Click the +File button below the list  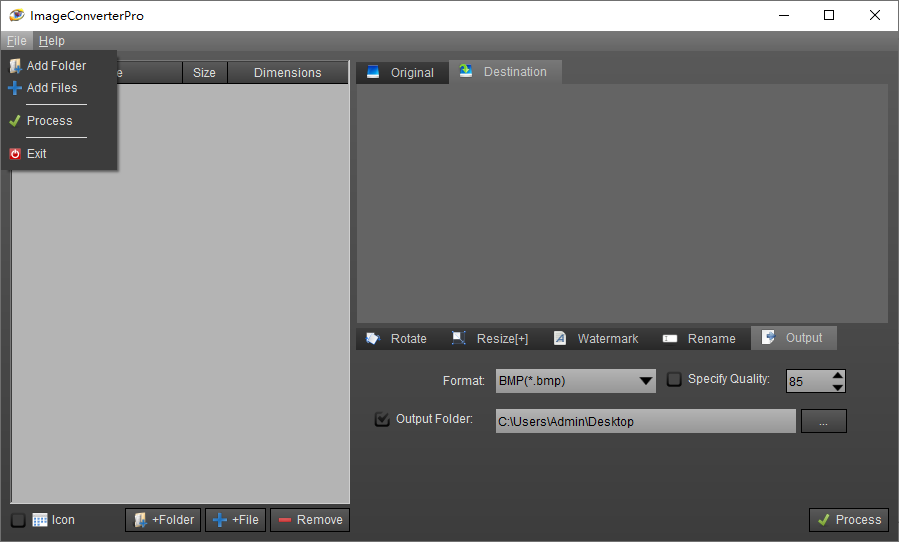click(236, 520)
